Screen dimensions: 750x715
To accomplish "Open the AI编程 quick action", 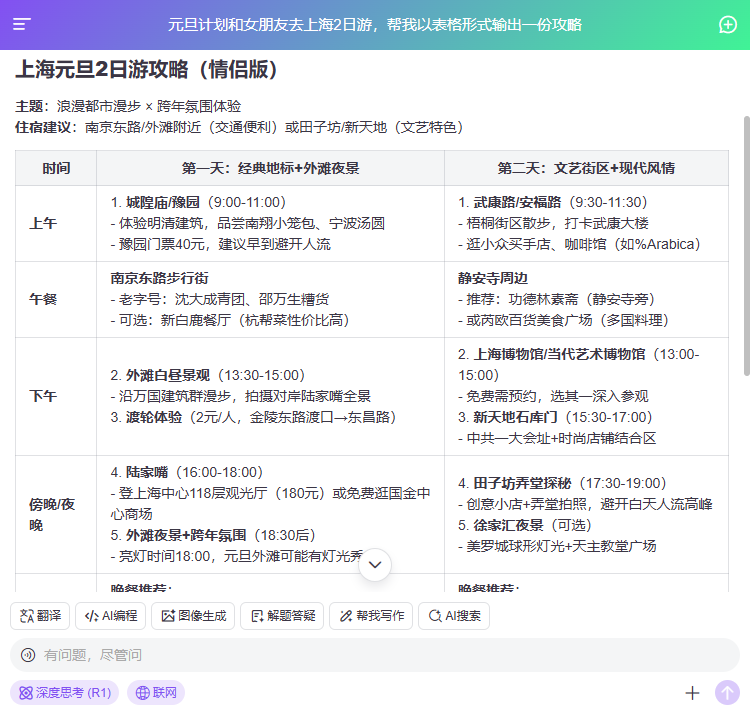I will [x=111, y=616].
